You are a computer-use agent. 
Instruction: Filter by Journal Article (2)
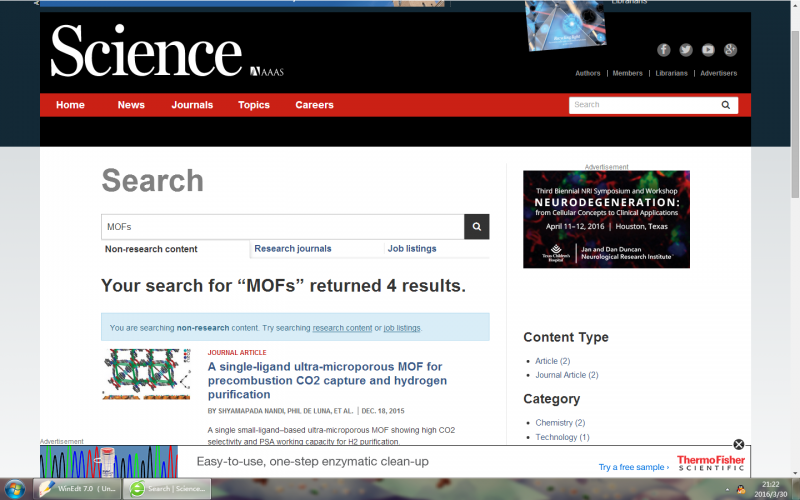coord(567,374)
